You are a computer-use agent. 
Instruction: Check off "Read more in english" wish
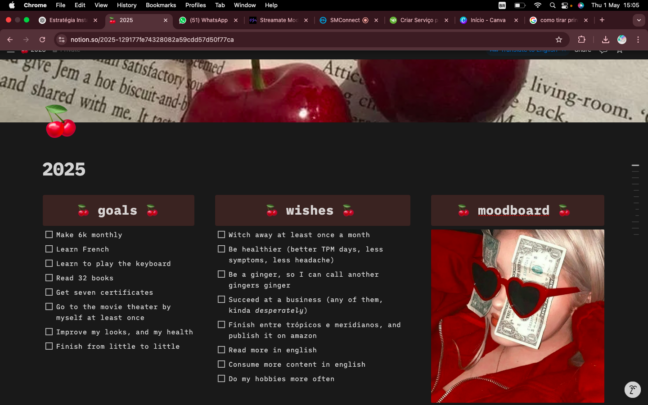(222, 350)
